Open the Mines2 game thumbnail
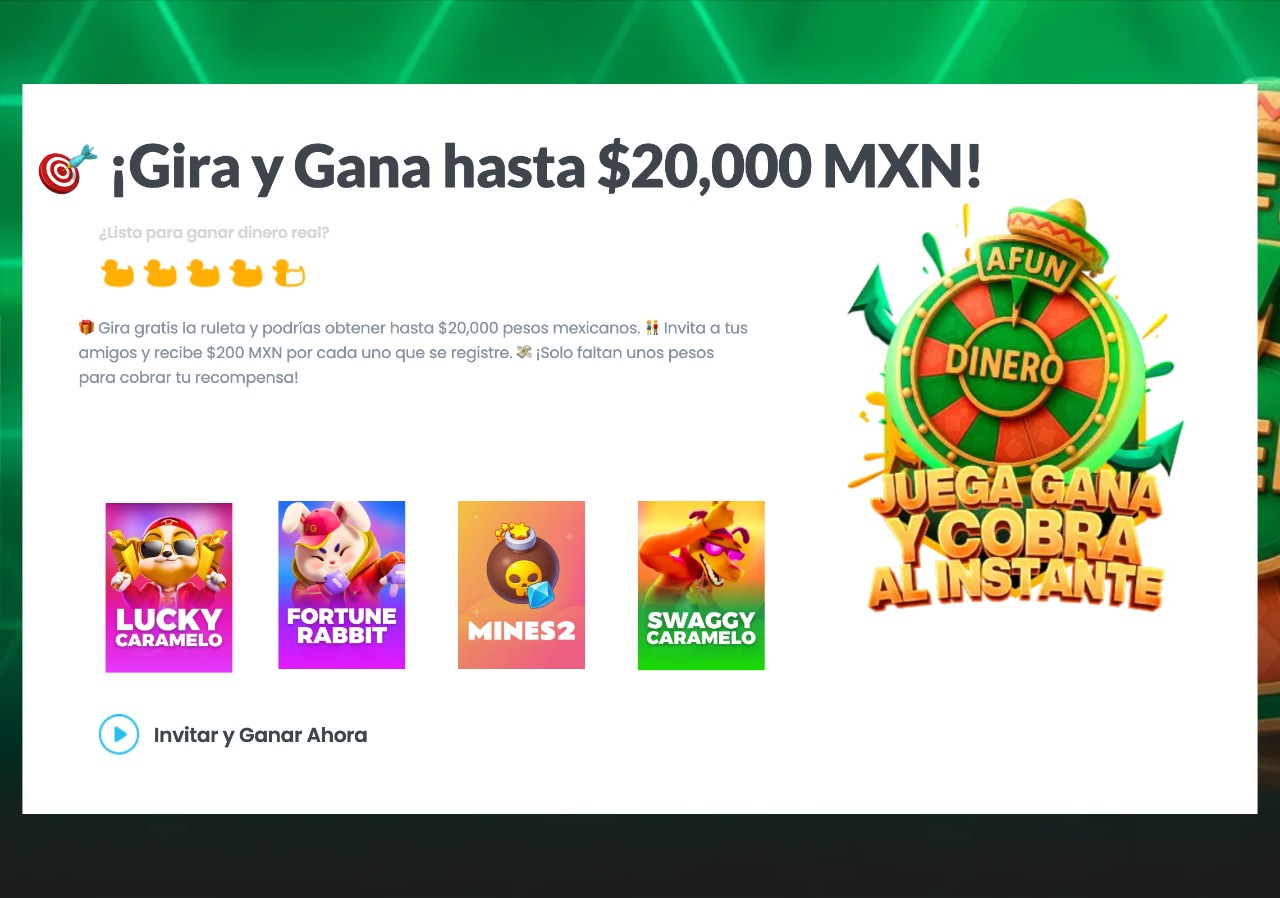Viewport: 1280px width, 898px height. coord(521,585)
